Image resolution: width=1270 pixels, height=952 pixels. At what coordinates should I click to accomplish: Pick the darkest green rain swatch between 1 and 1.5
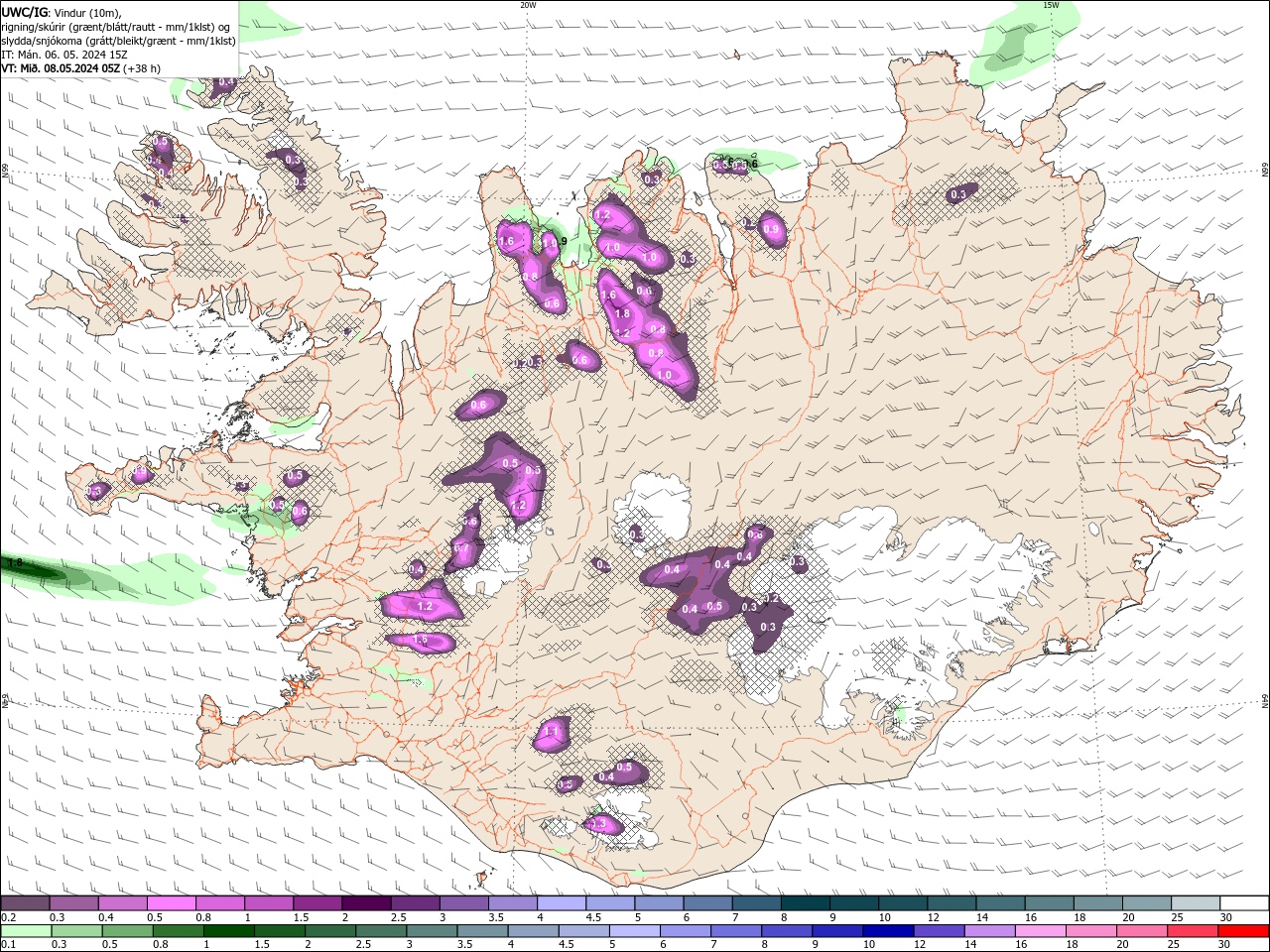228,931
